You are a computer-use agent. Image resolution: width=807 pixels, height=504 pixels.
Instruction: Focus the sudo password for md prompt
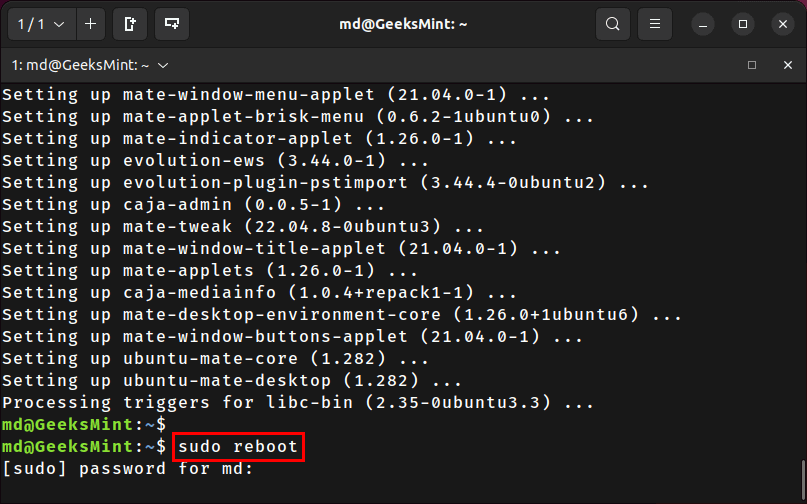[128, 469]
